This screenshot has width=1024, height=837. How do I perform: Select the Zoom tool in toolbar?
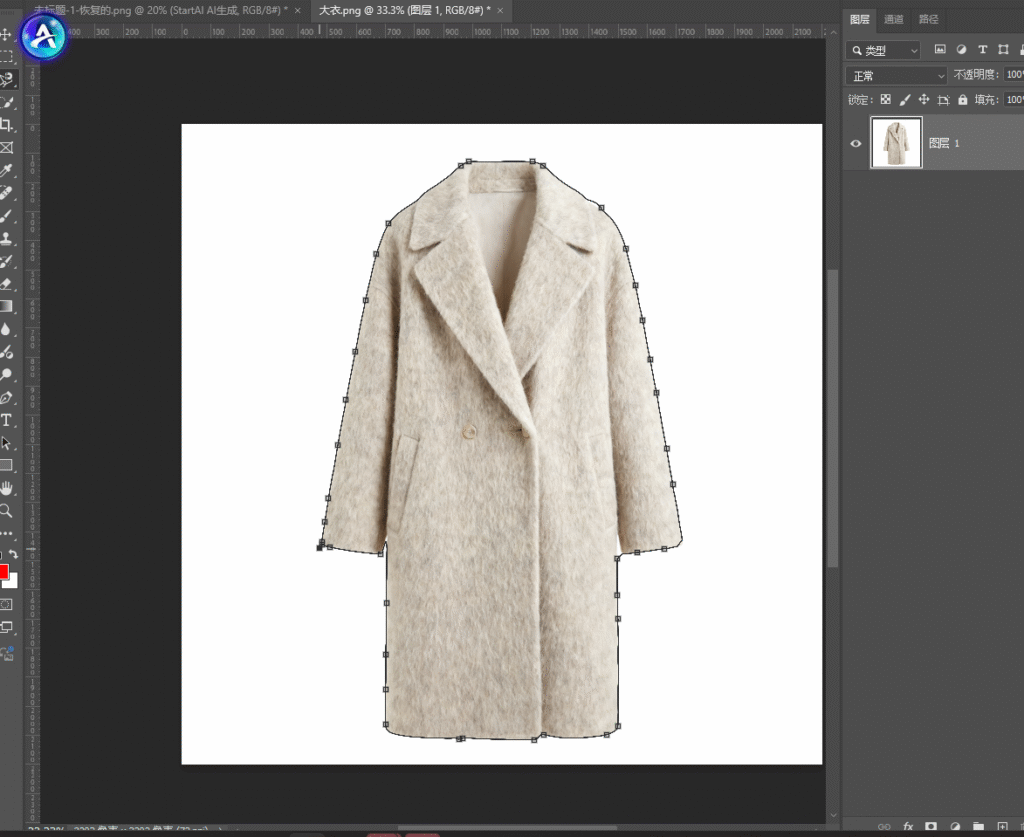coord(7,511)
